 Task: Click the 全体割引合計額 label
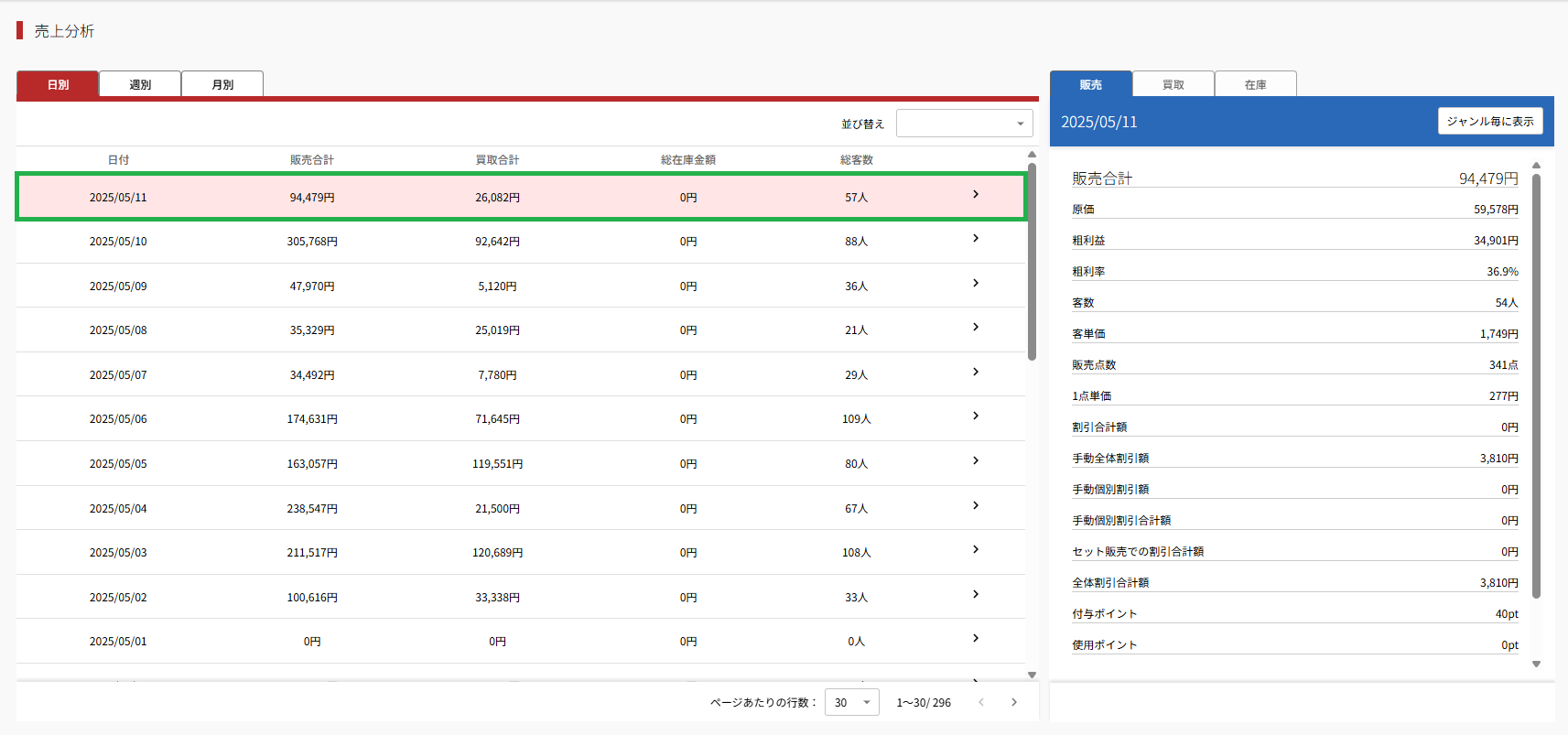coord(1110,583)
